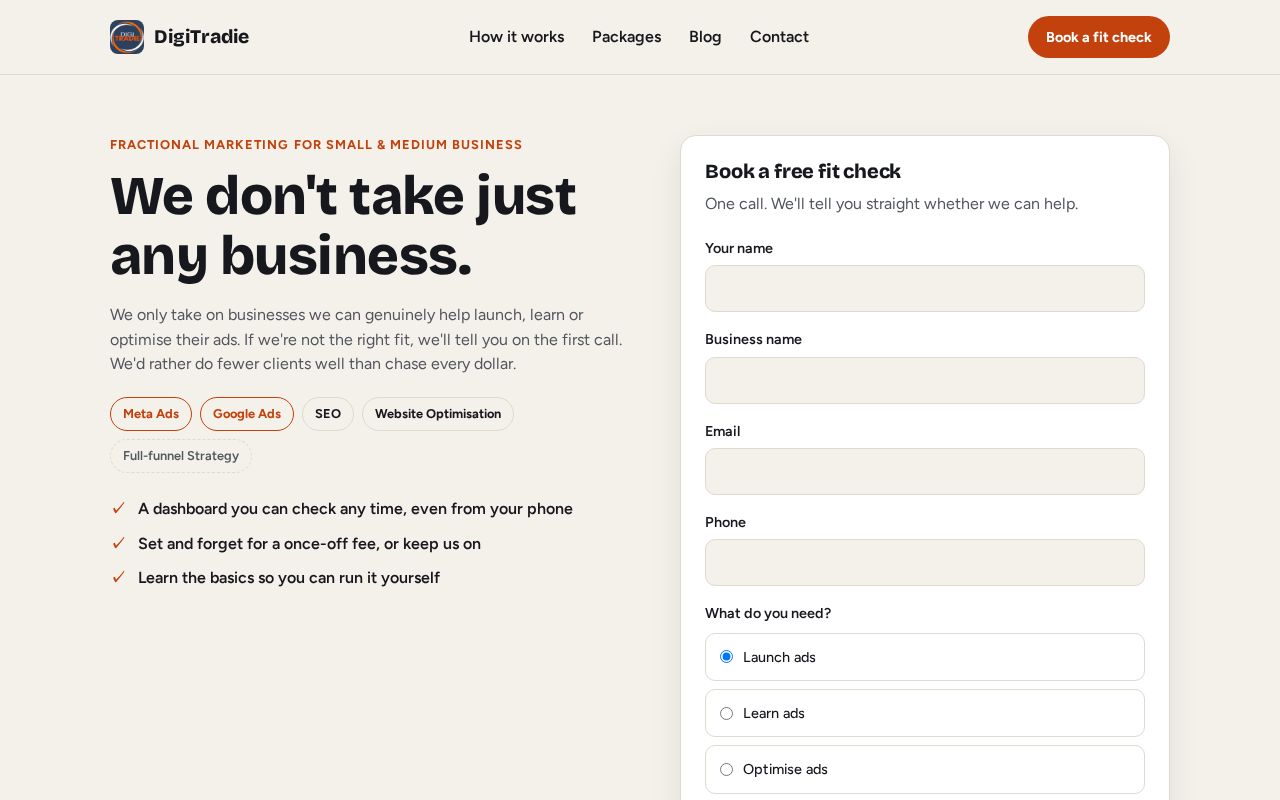Viewport: 1280px width, 800px height.
Task: Click the Book a fit check button
Action: [1099, 37]
